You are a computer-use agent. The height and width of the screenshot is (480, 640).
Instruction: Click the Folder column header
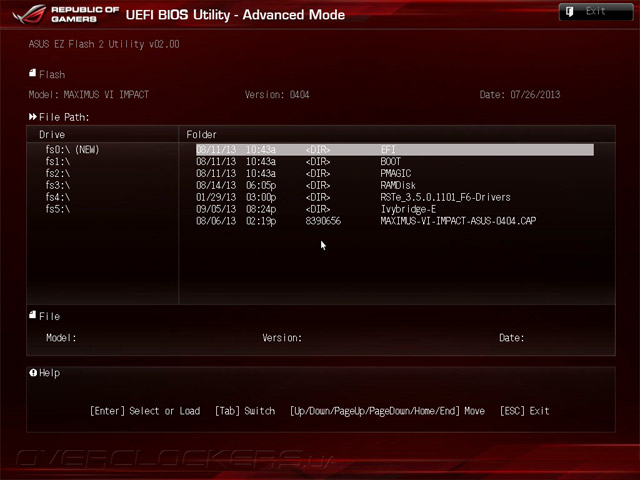[201, 135]
